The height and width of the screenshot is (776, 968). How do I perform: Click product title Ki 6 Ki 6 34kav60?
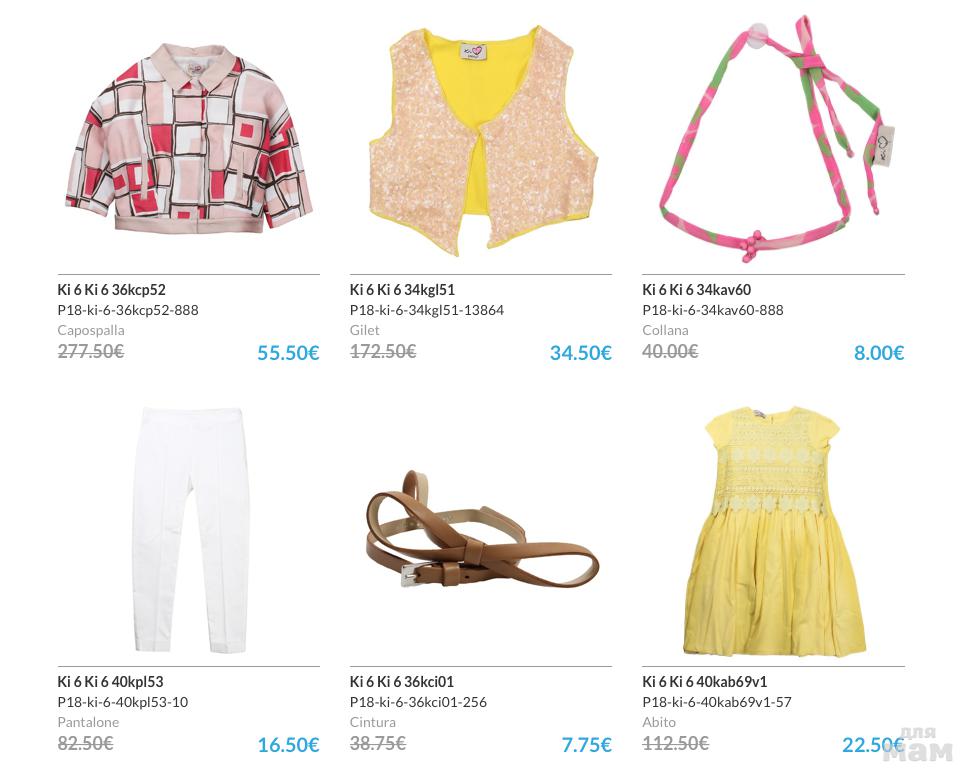pyautogui.click(x=696, y=290)
